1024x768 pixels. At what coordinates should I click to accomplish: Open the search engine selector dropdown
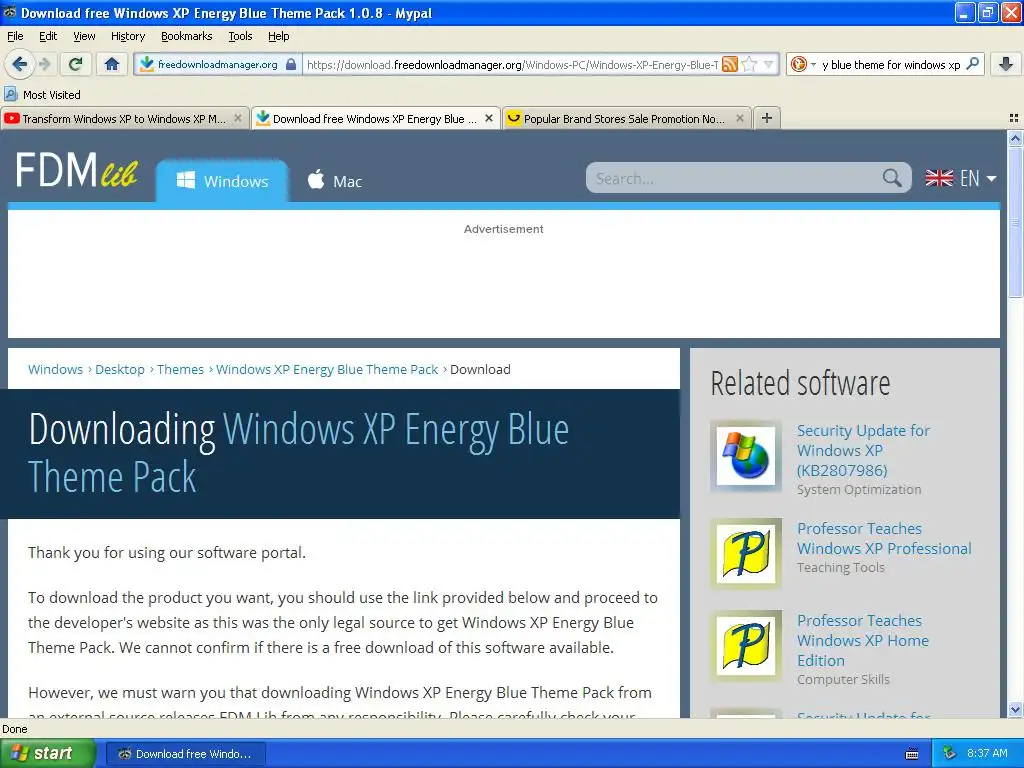pyautogui.click(x=803, y=64)
